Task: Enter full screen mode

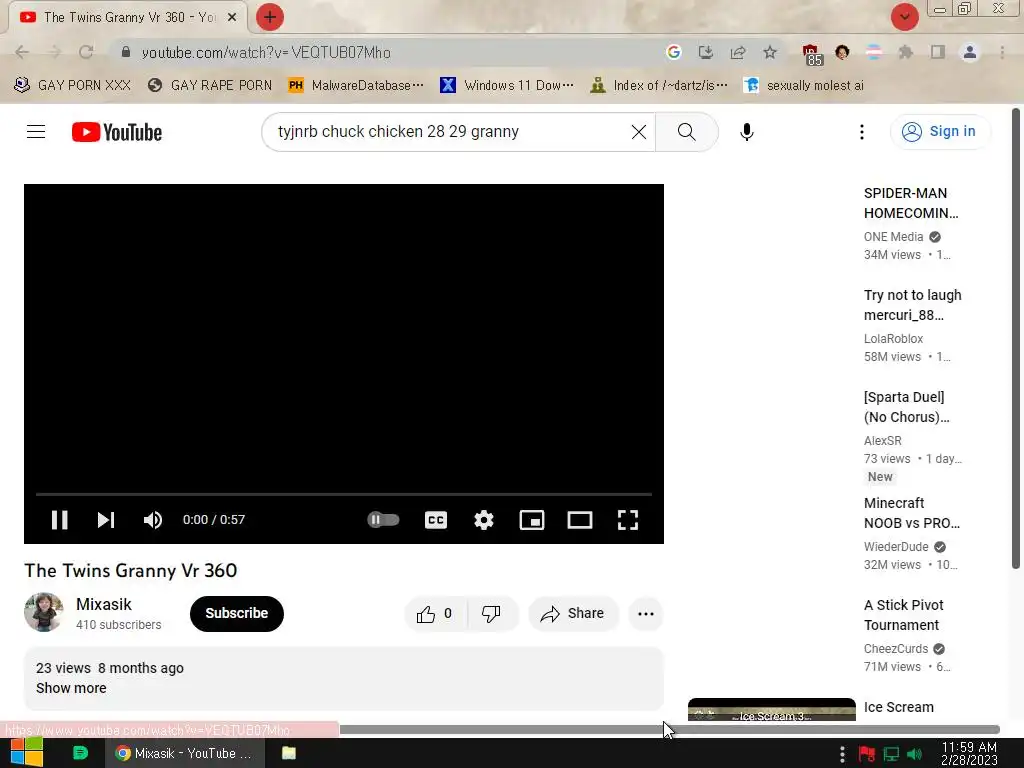Action: [628, 520]
